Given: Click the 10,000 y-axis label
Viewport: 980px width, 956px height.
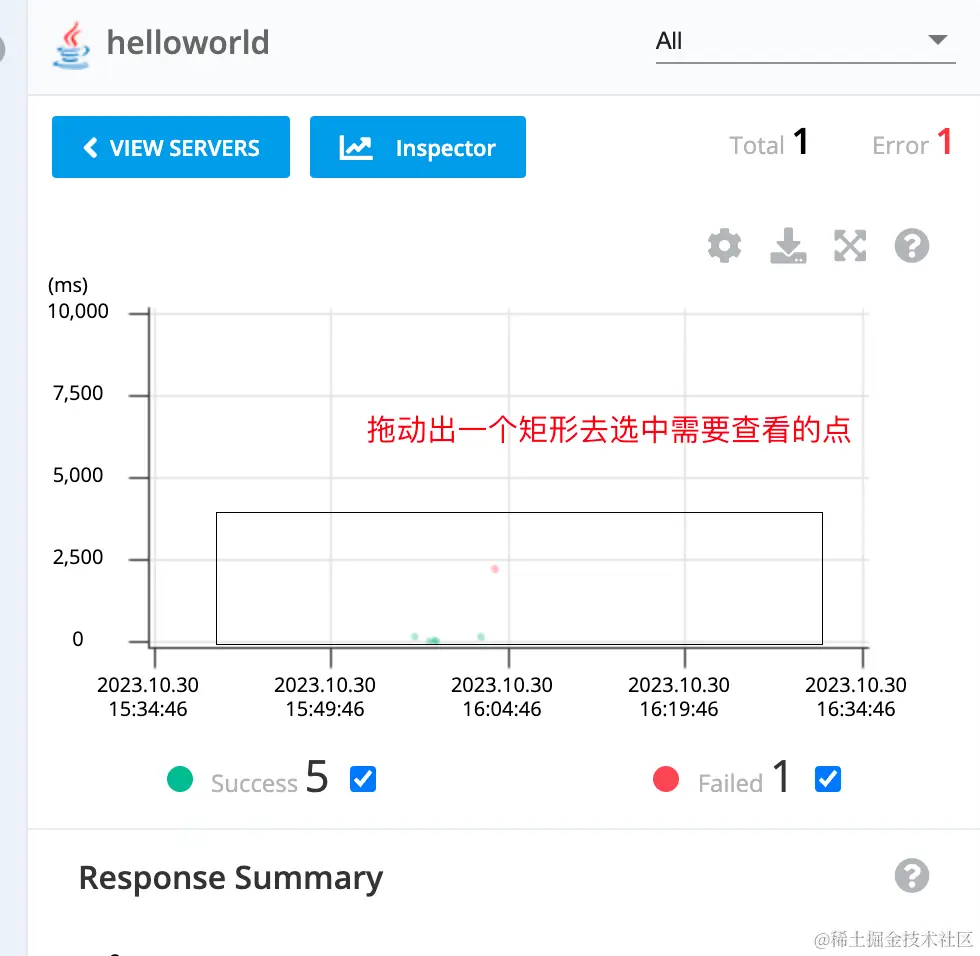Looking at the screenshot, I should (x=78, y=311).
